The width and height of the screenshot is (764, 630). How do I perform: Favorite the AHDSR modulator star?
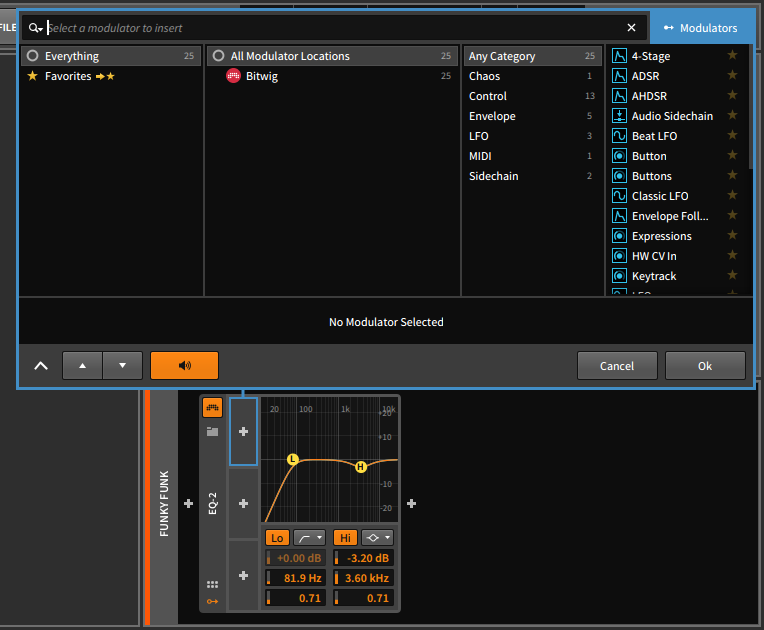(732, 95)
